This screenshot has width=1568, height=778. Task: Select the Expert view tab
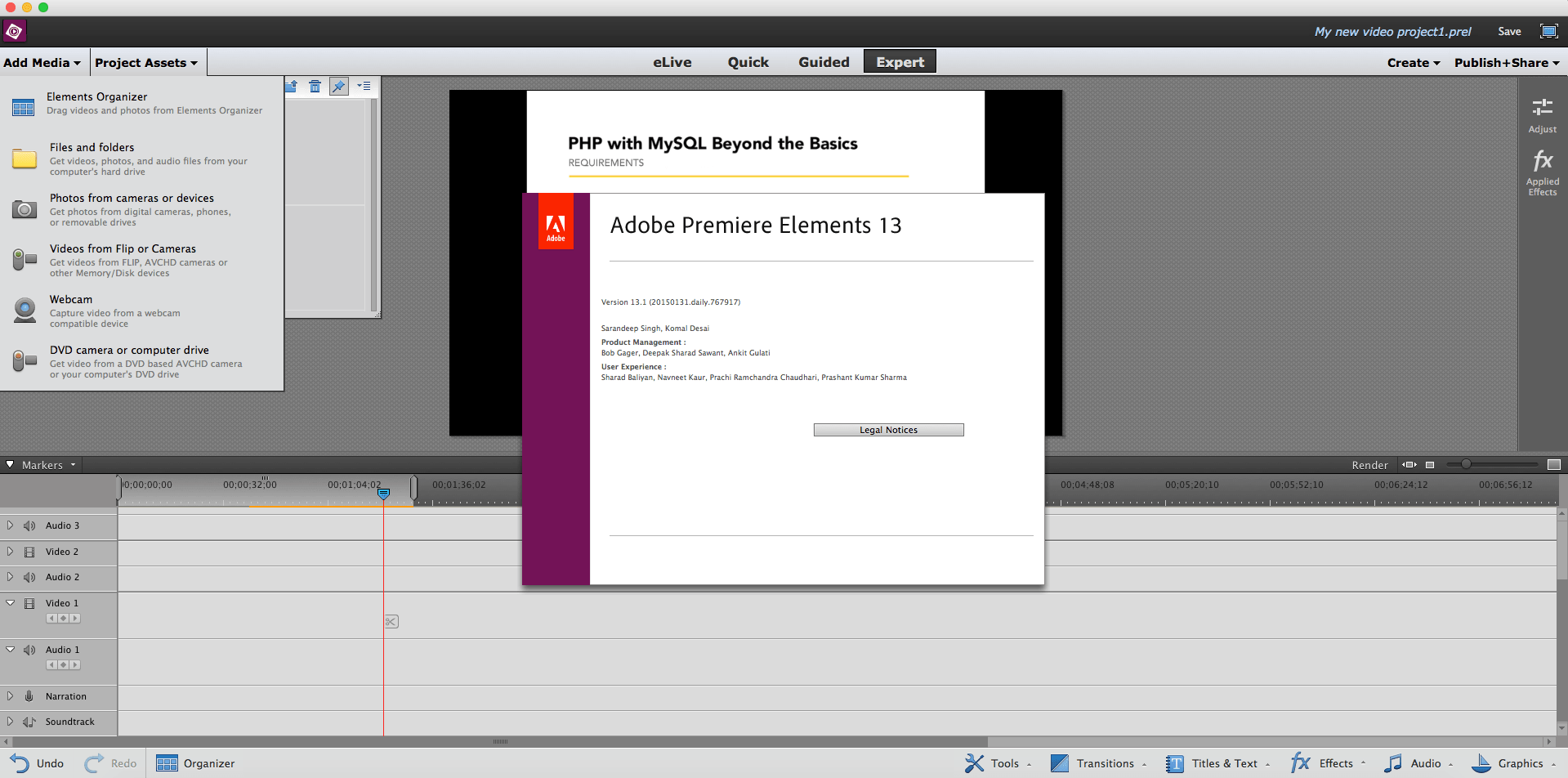900,61
